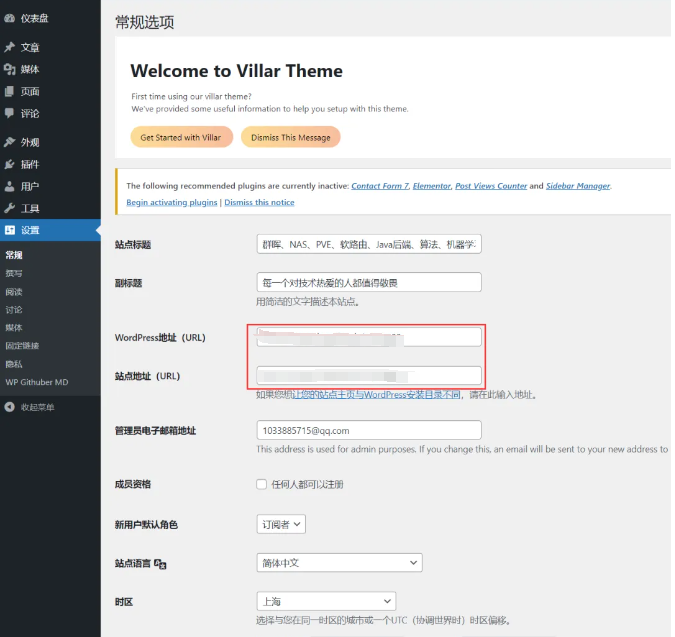Open Sidebar Manager link
The height and width of the screenshot is (637, 675).
[x=578, y=186]
